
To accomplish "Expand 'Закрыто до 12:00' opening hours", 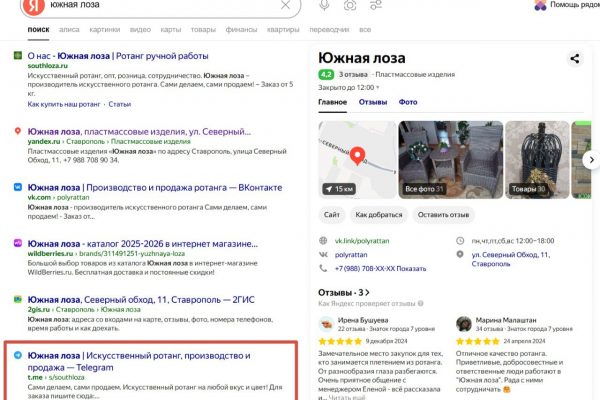I will 349,88.
